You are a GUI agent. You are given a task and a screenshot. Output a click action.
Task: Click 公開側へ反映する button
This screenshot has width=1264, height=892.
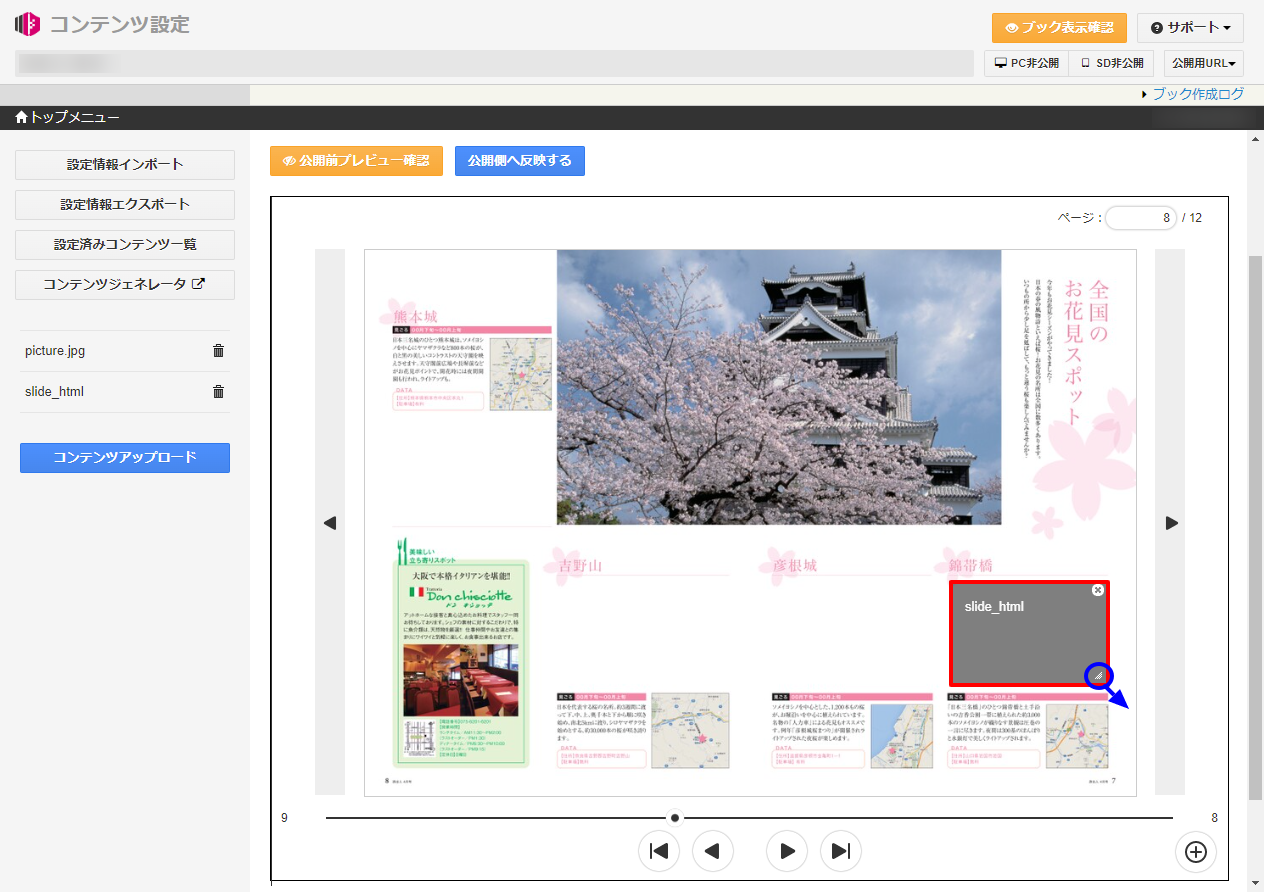519,161
